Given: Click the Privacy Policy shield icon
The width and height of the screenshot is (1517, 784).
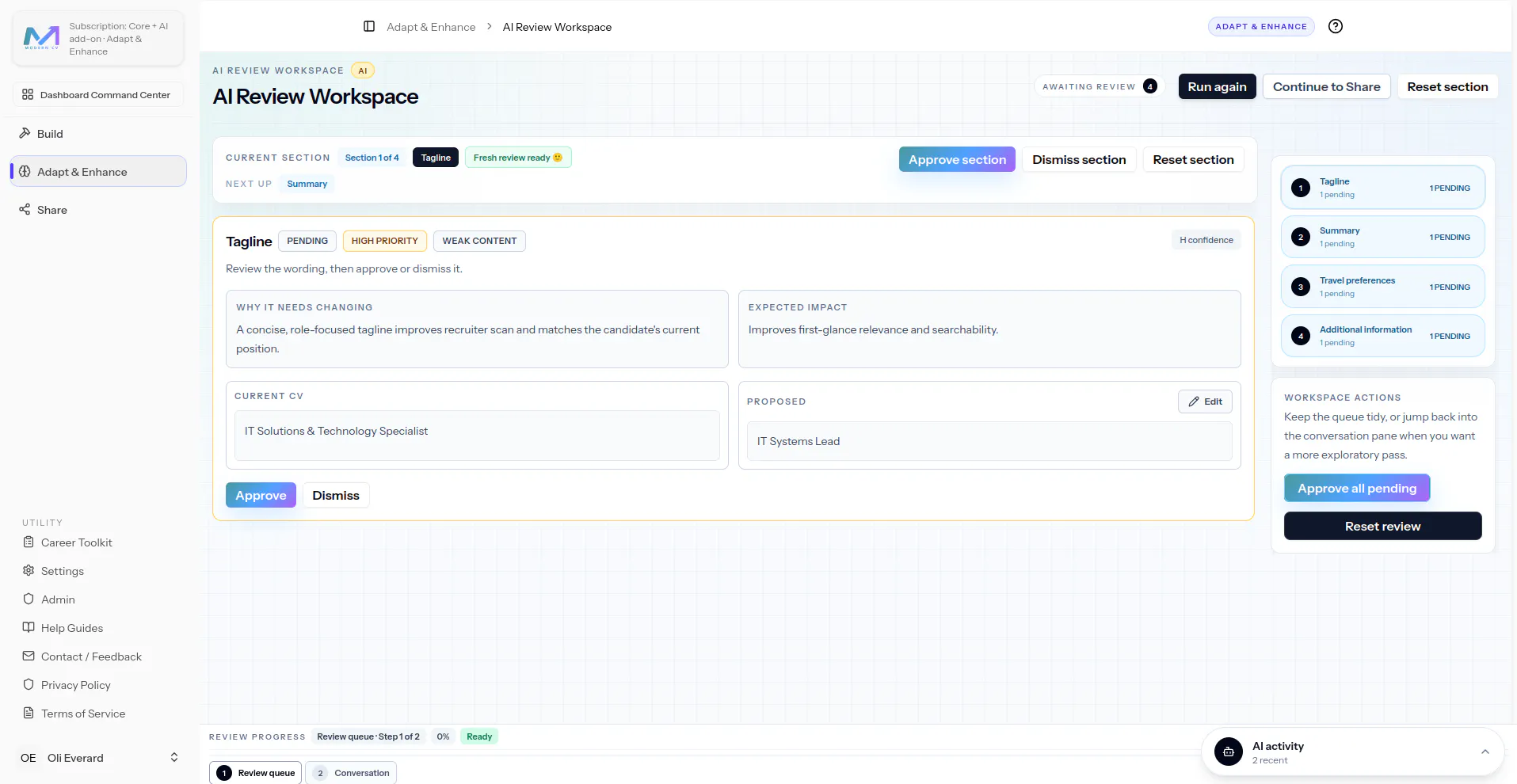Looking at the screenshot, I should pos(29,684).
